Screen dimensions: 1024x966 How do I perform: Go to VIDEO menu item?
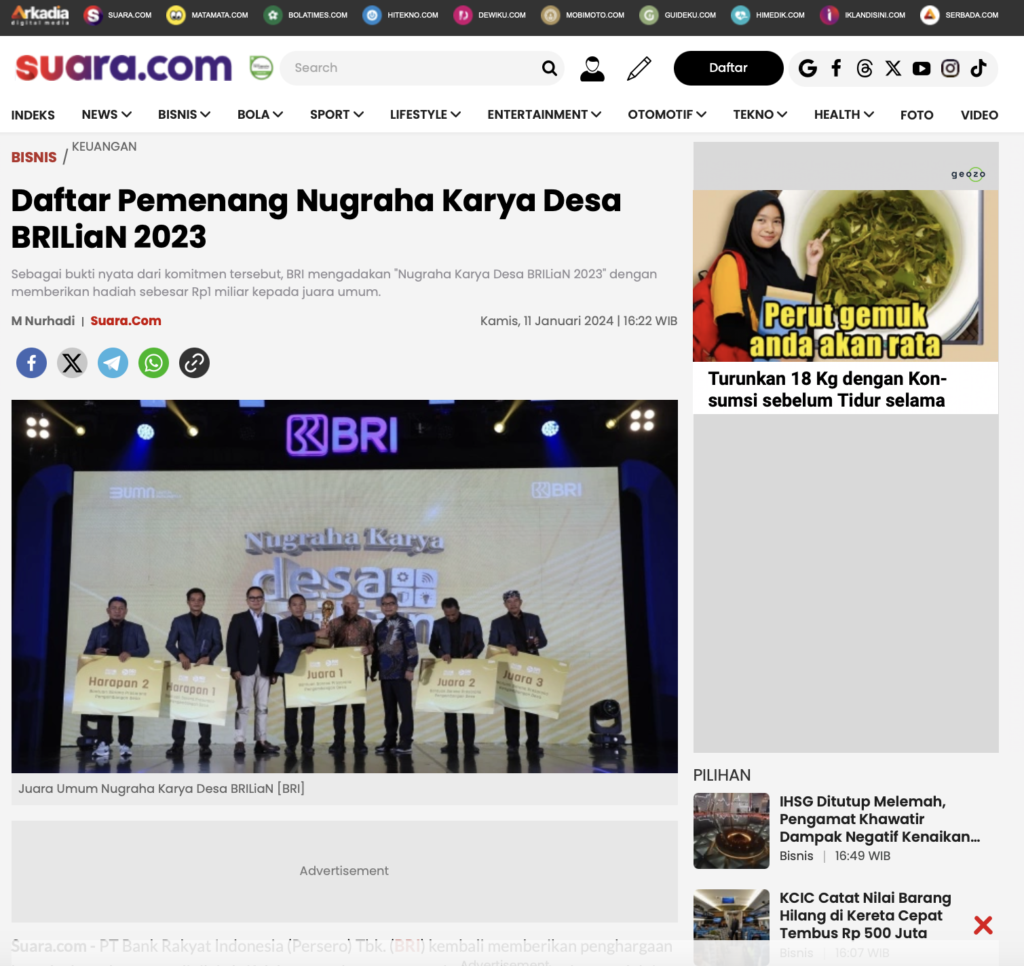(979, 115)
